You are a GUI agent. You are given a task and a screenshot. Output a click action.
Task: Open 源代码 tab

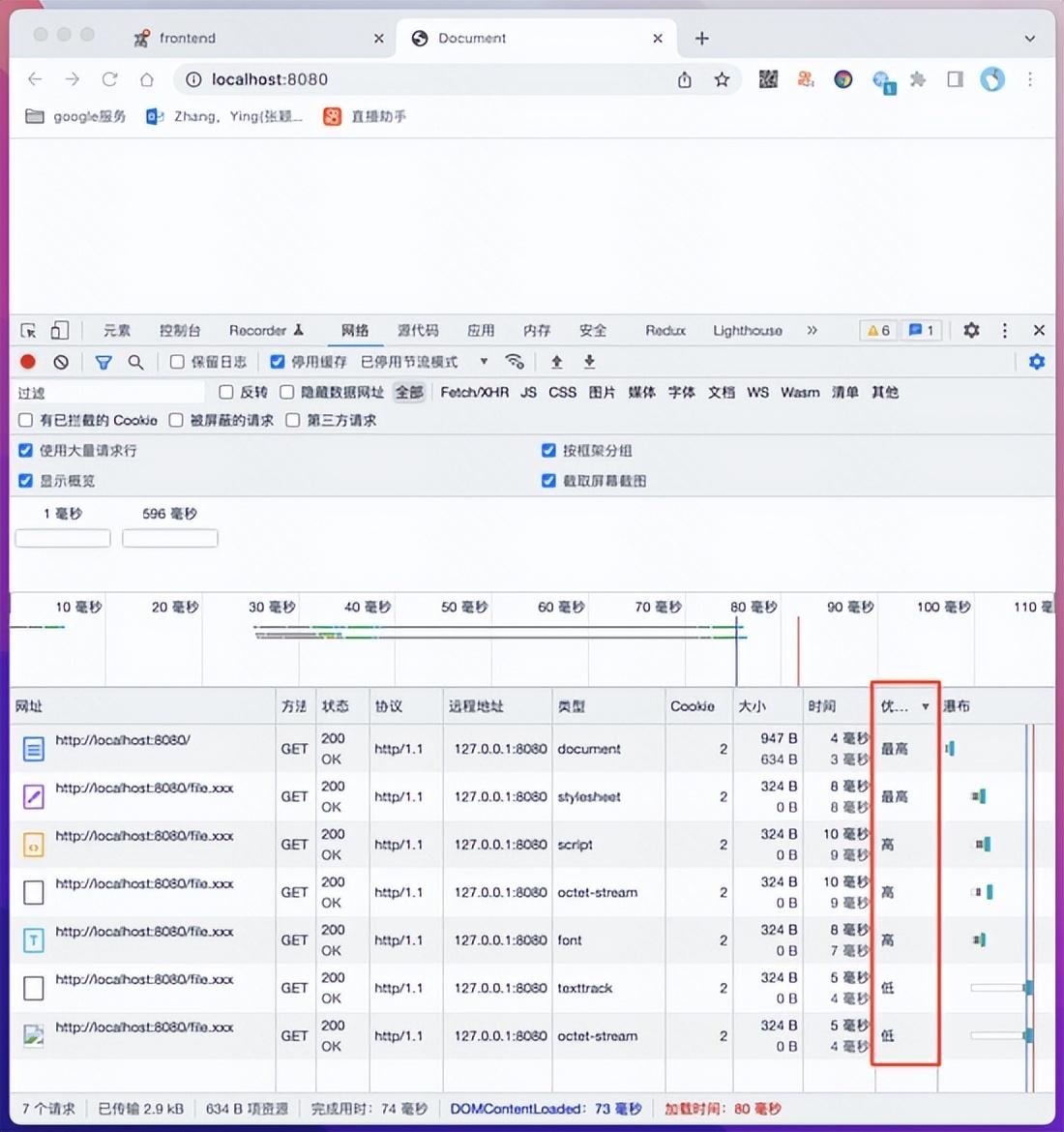418,331
